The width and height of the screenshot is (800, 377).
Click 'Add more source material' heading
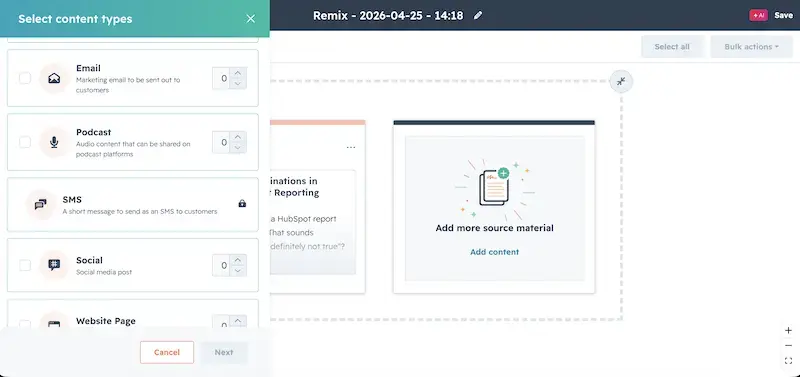(x=494, y=228)
